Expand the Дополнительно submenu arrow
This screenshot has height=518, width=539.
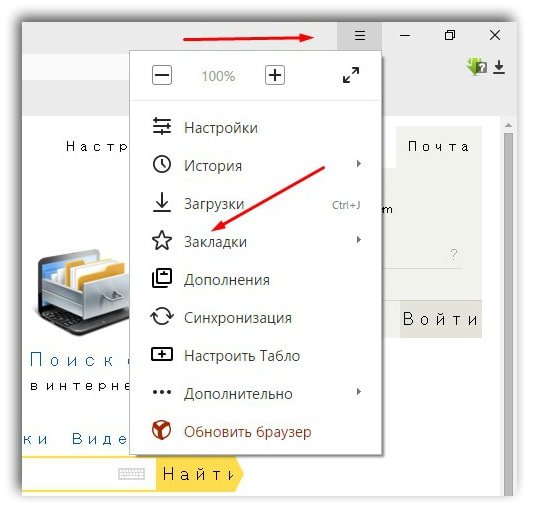tap(359, 392)
